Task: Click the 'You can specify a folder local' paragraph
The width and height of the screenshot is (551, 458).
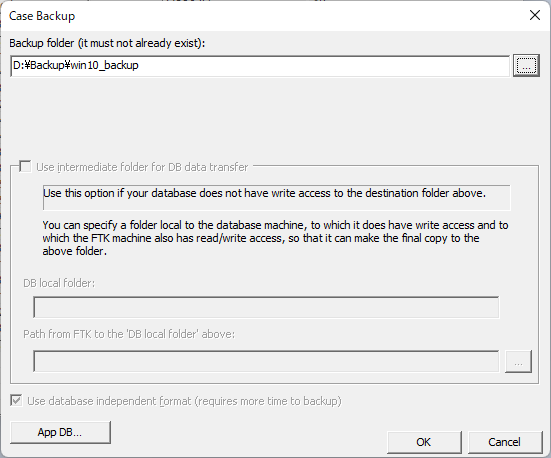Action: 275,238
